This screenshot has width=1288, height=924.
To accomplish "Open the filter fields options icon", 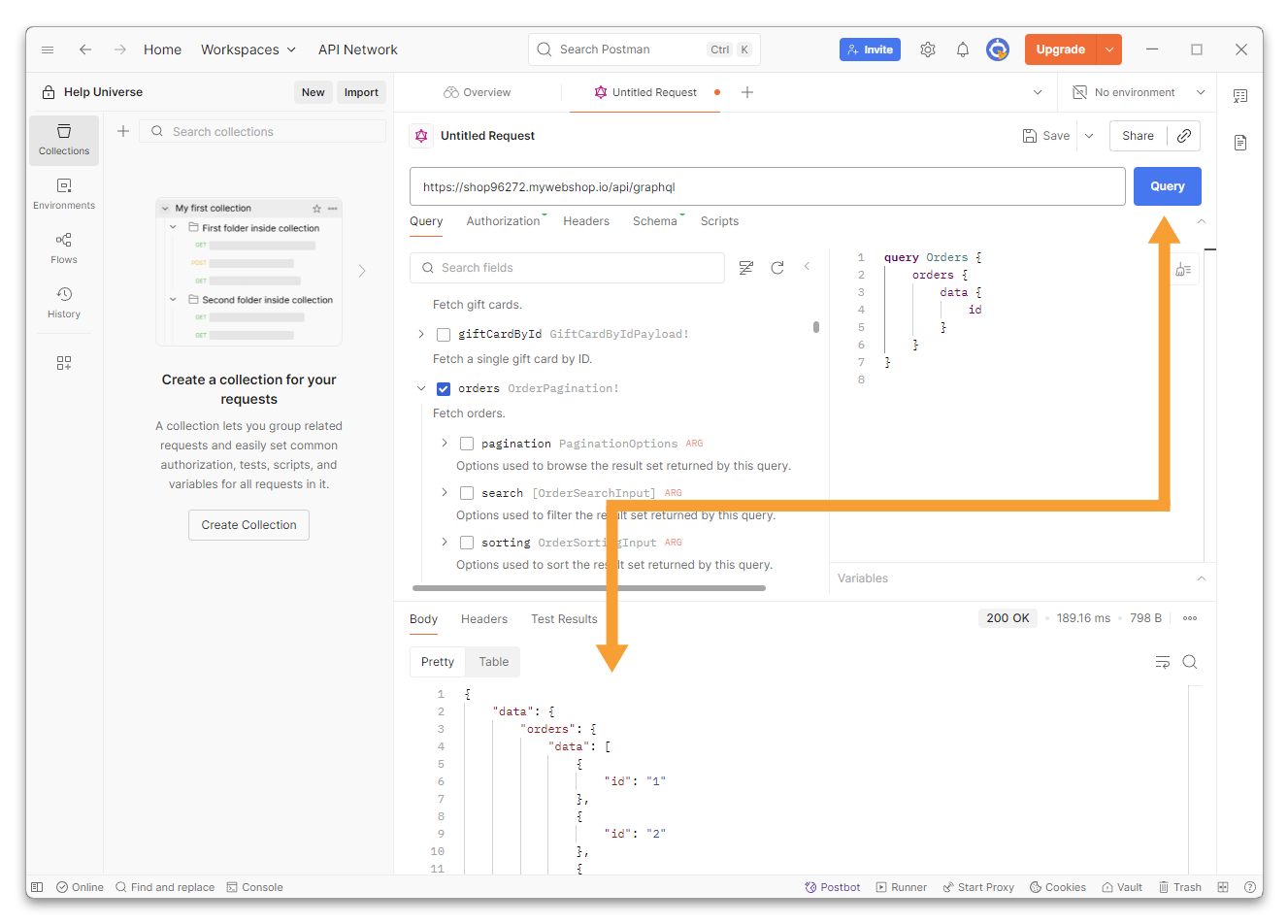I will point(746,268).
